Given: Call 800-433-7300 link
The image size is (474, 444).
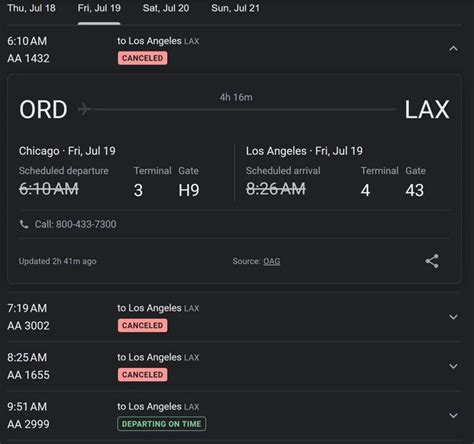Looking at the screenshot, I should (x=75, y=224).
